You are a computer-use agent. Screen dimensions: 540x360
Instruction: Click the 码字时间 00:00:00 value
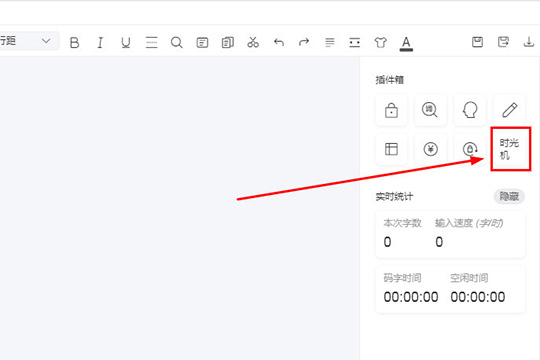click(x=411, y=297)
